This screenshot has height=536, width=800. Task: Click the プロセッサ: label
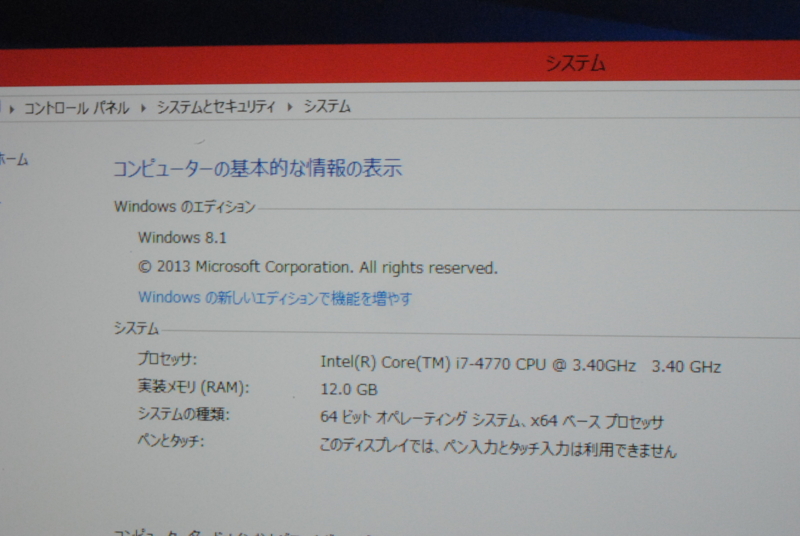pyautogui.click(x=167, y=359)
